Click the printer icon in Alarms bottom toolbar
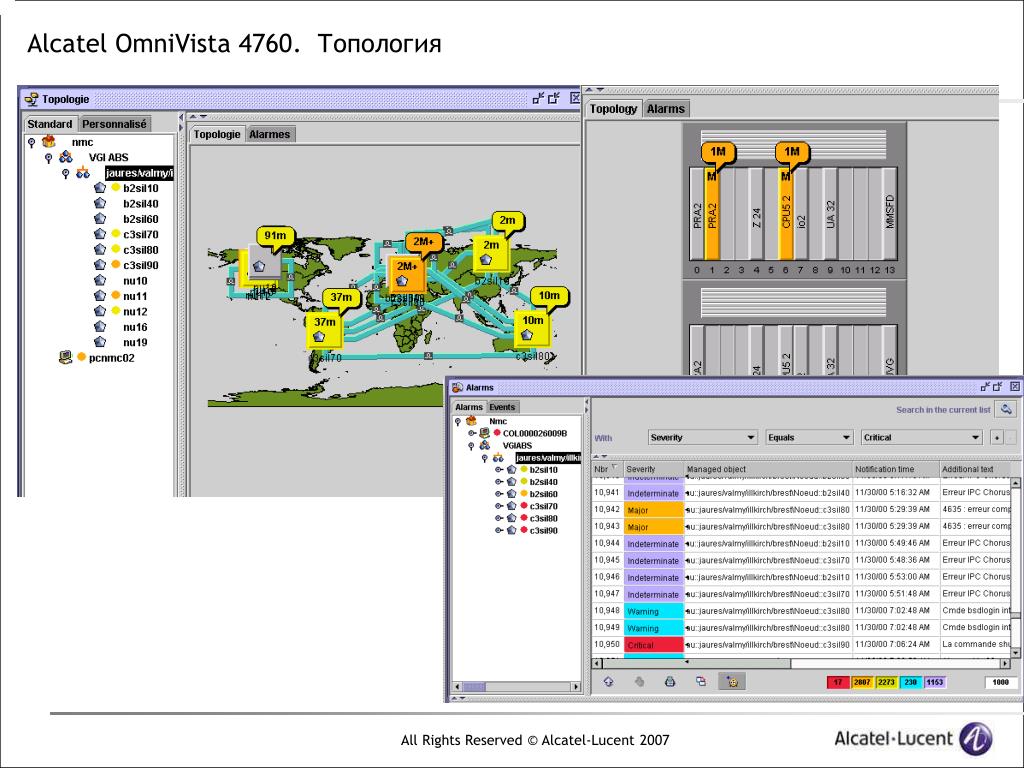This screenshot has height=768, width=1024. (x=670, y=681)
